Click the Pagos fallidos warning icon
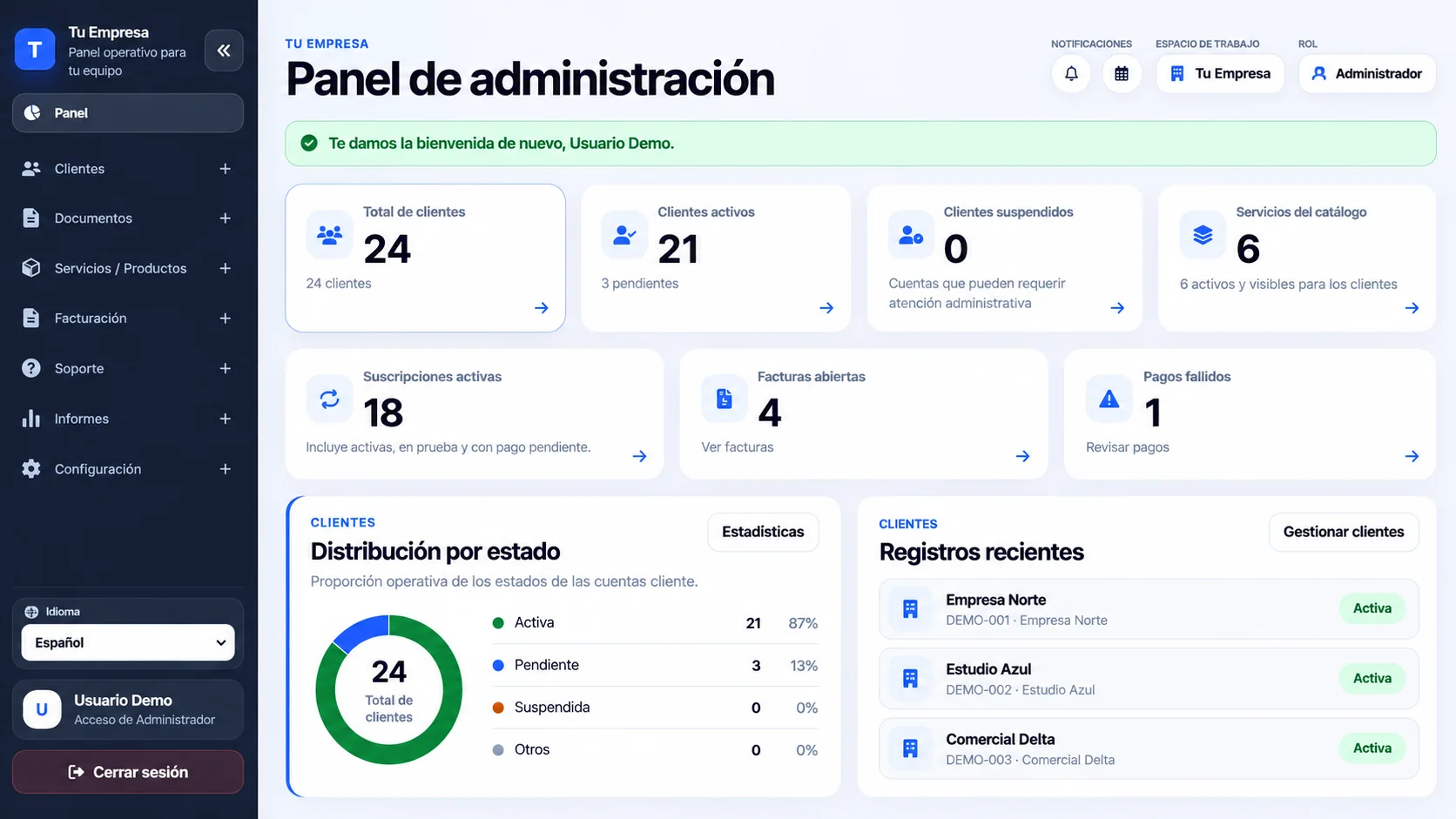 [x=1109, y=399]
